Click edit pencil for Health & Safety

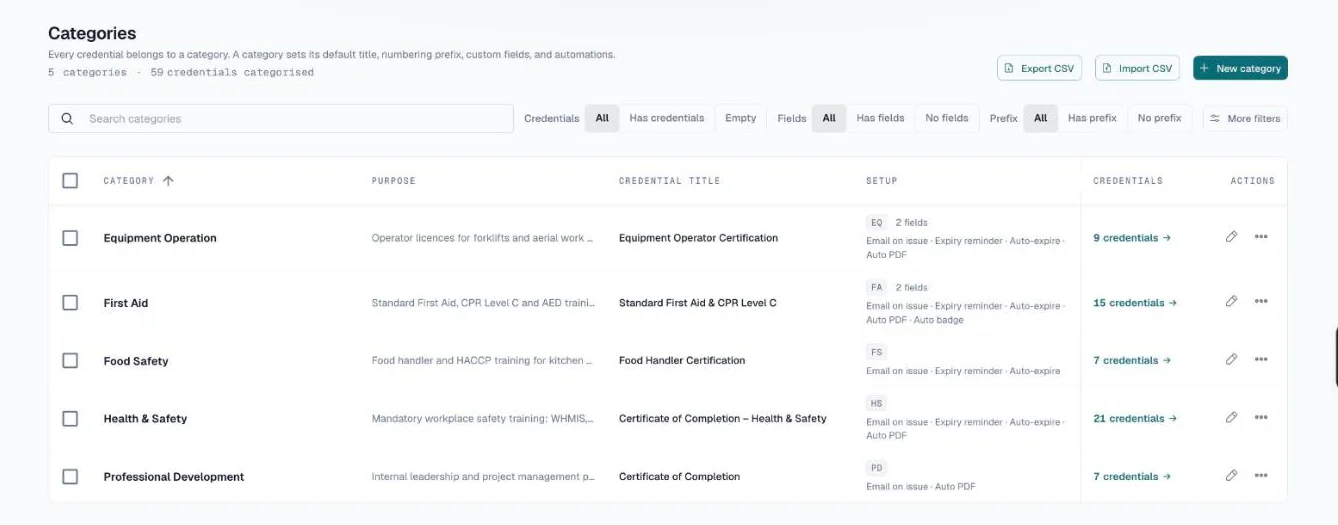(x=1231, y=417)
